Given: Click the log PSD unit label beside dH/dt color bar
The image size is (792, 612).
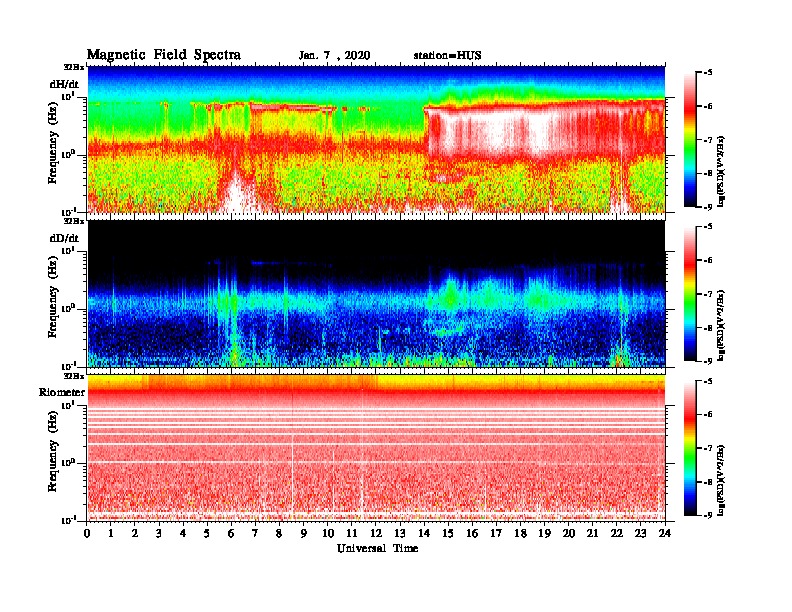Looking at the screenshot, I should pyautogui.click(x=721, y=172).
